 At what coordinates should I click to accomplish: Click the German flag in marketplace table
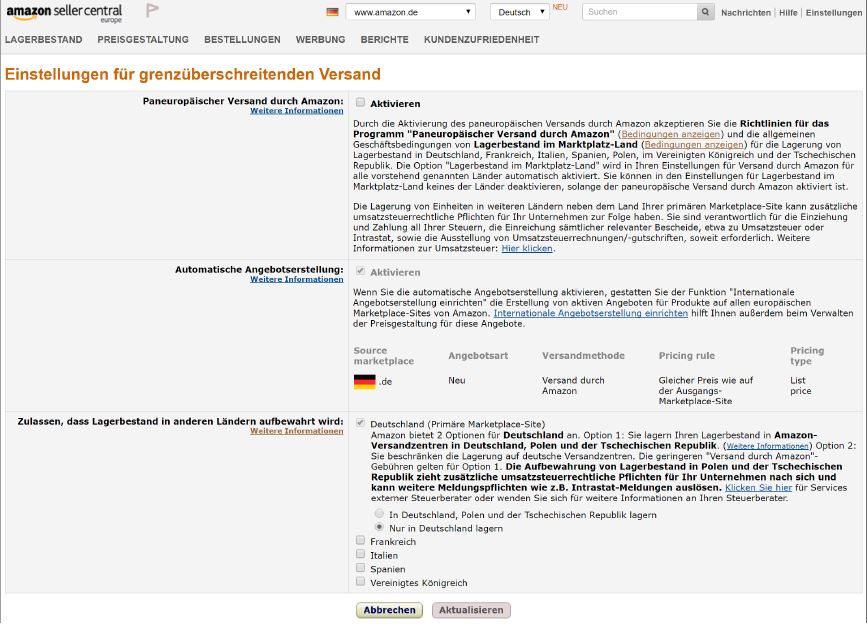click(364, 381)
